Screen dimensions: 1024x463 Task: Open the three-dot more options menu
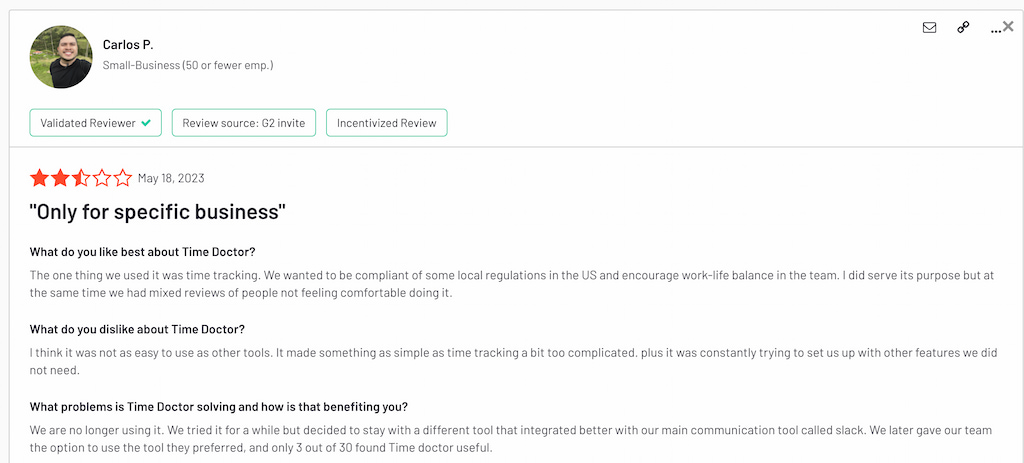tap(995, 30)
